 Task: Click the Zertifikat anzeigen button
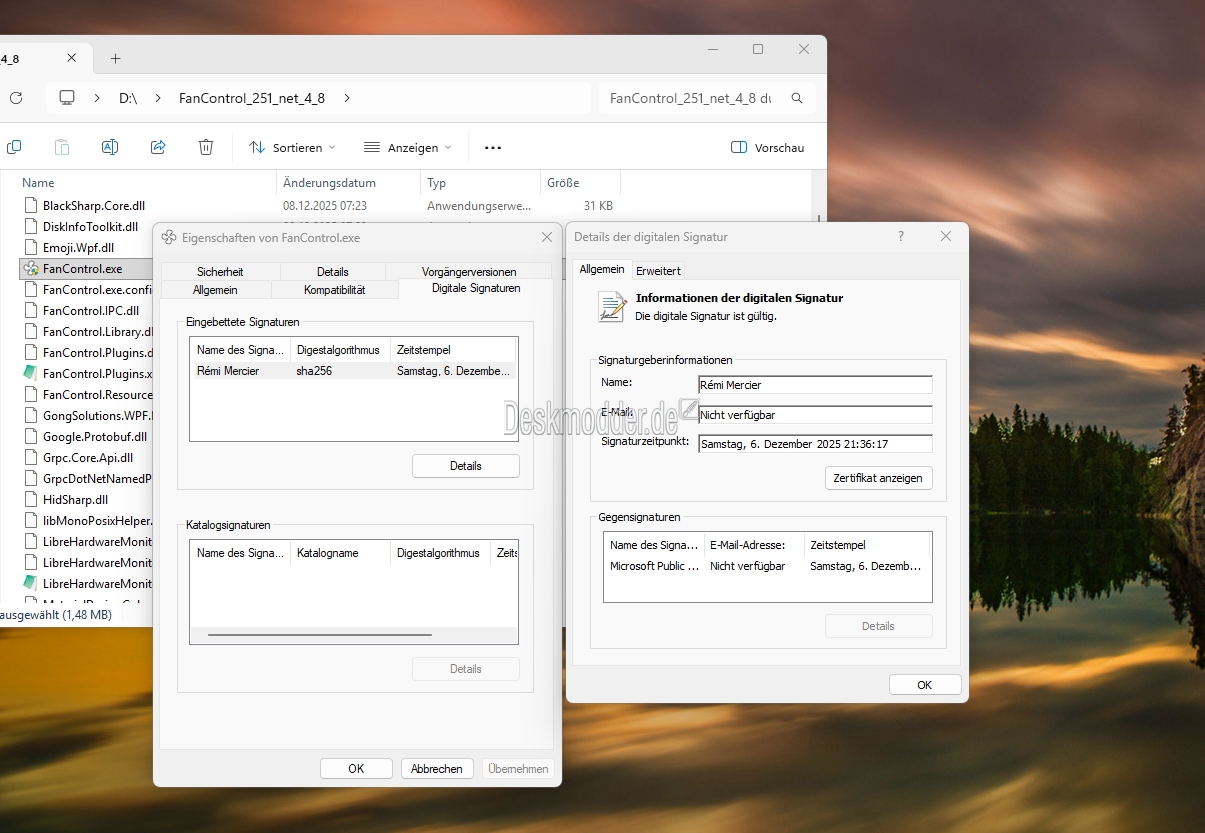(878, 478)
